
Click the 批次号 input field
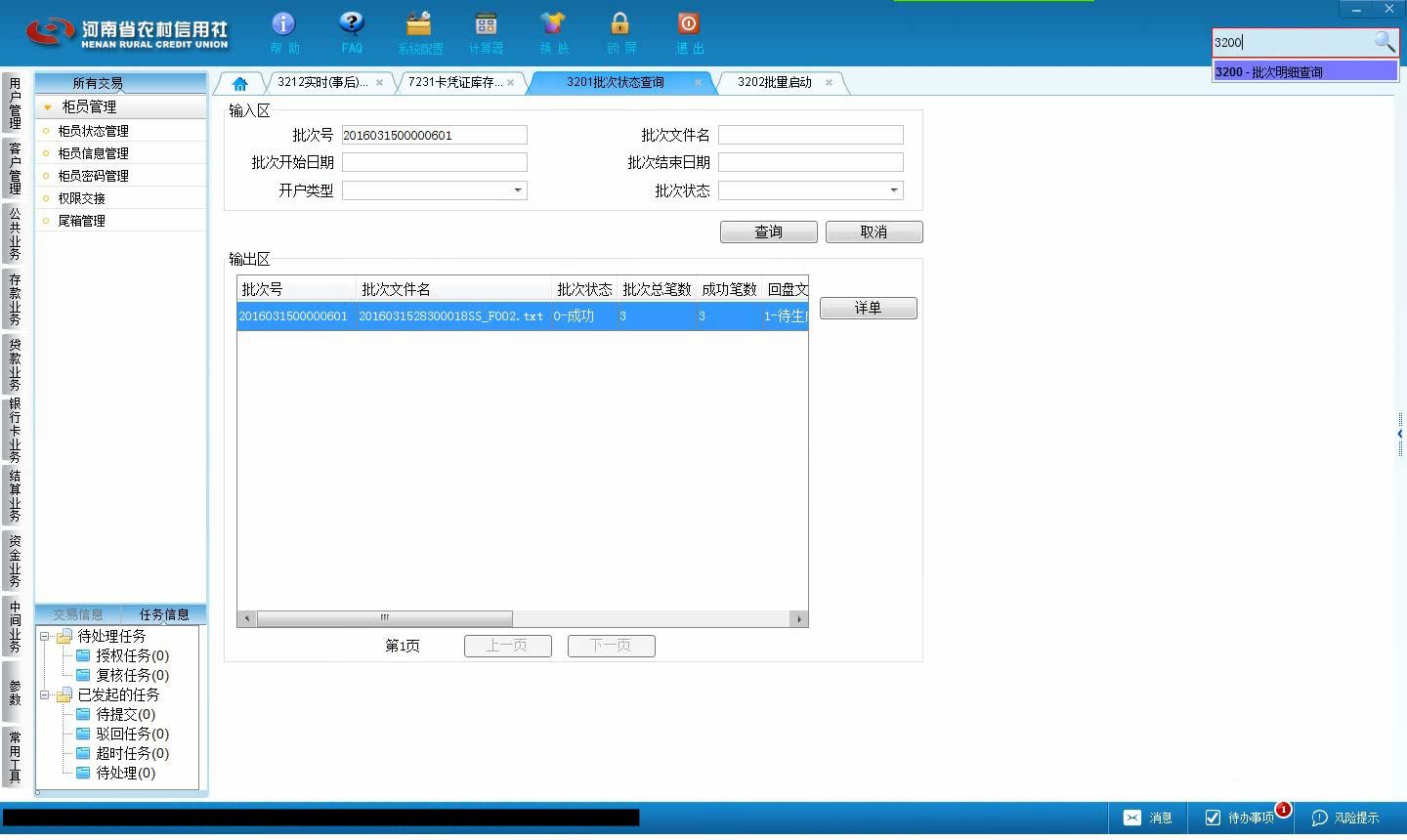point(434,135)
